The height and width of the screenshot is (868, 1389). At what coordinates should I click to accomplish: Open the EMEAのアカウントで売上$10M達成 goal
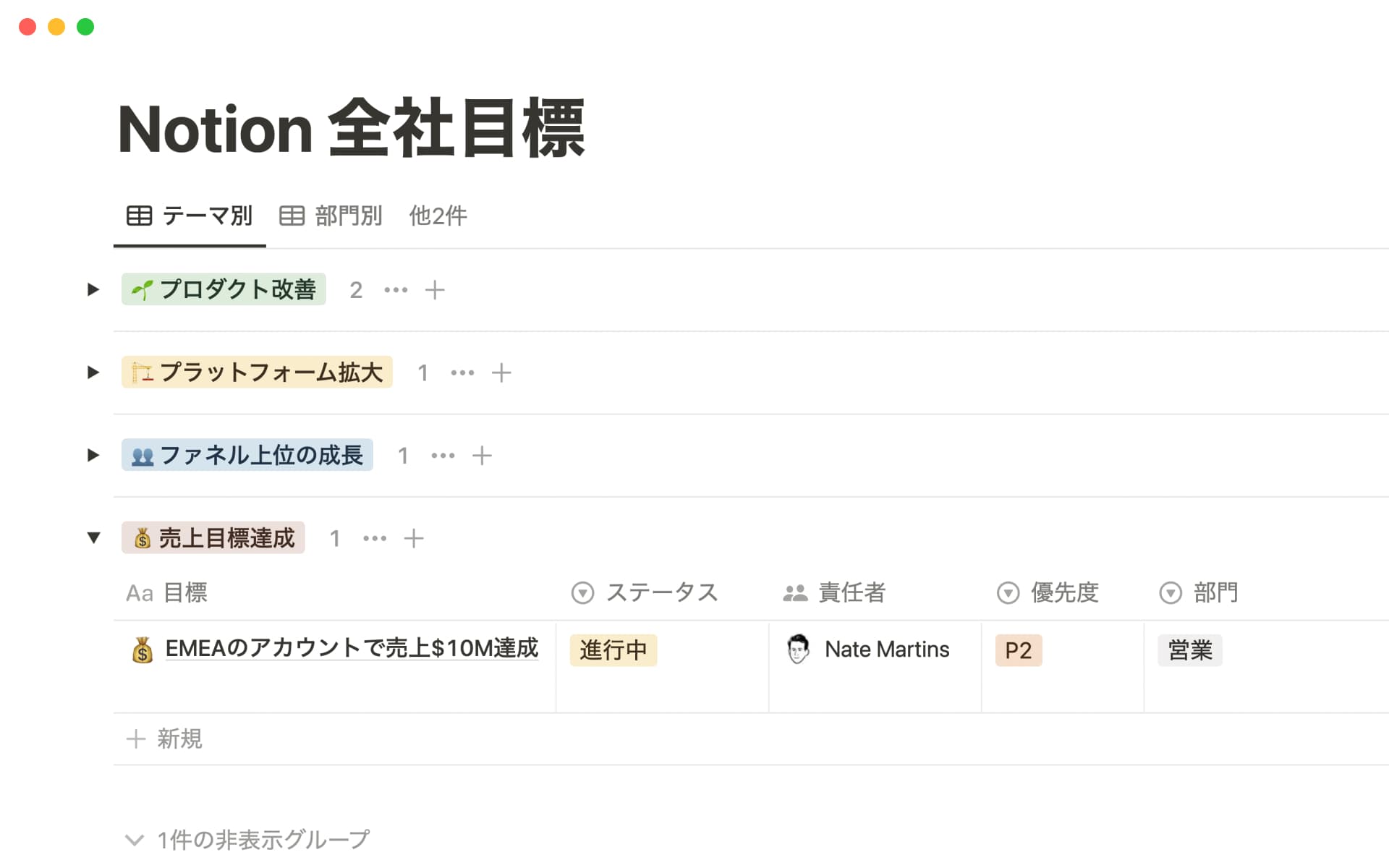[x=352, y=650]
